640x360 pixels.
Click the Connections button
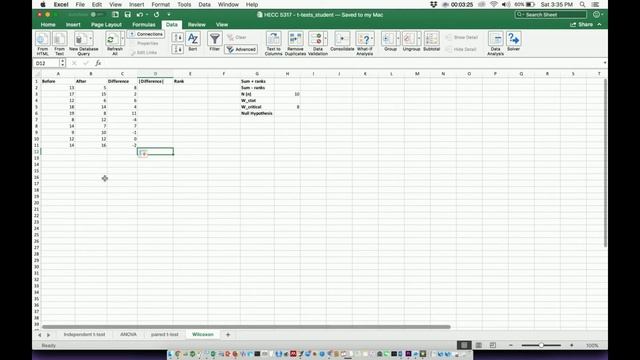pos(146,34)
